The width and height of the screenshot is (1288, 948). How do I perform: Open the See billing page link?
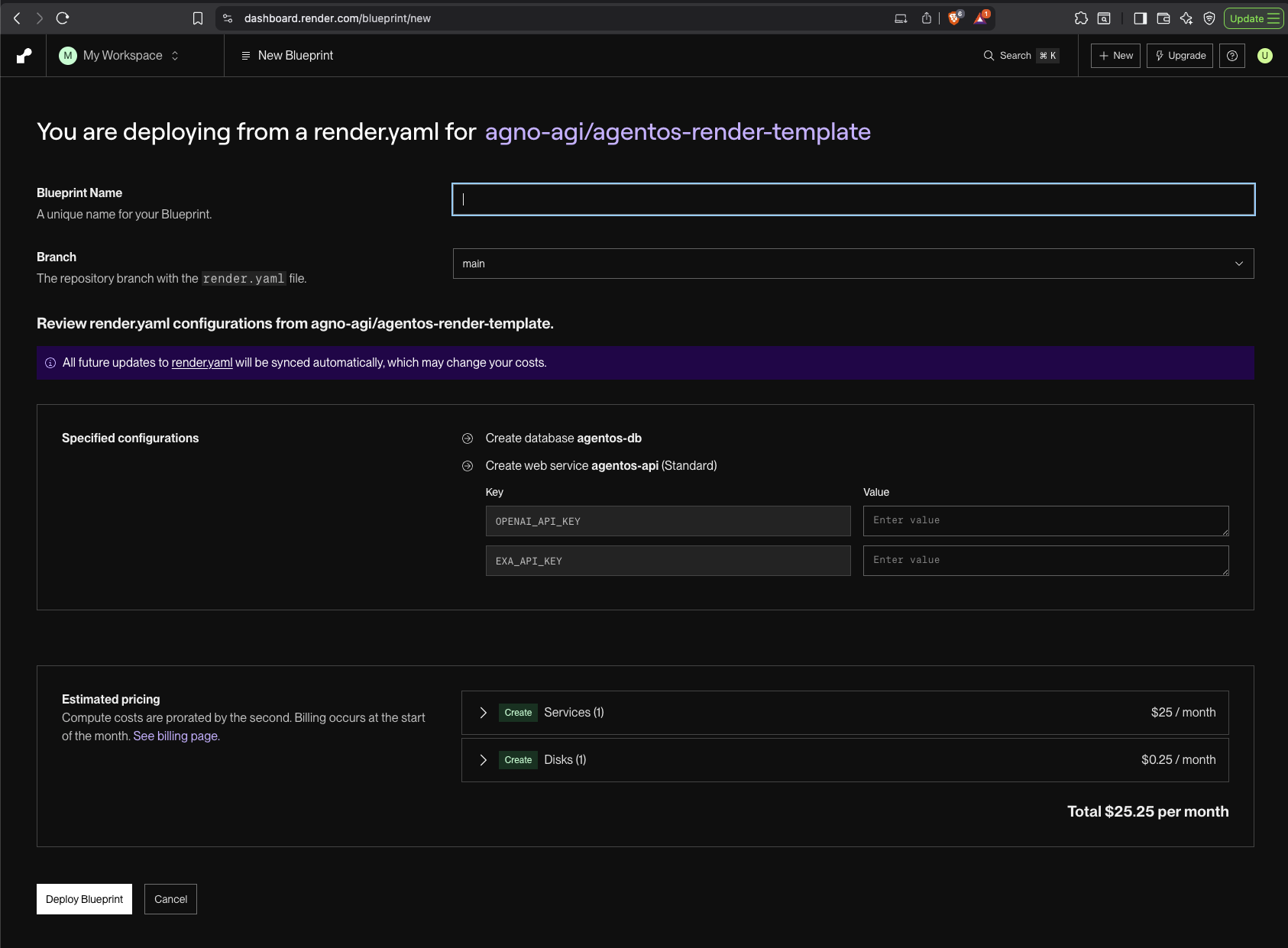(x=175, y=736)
